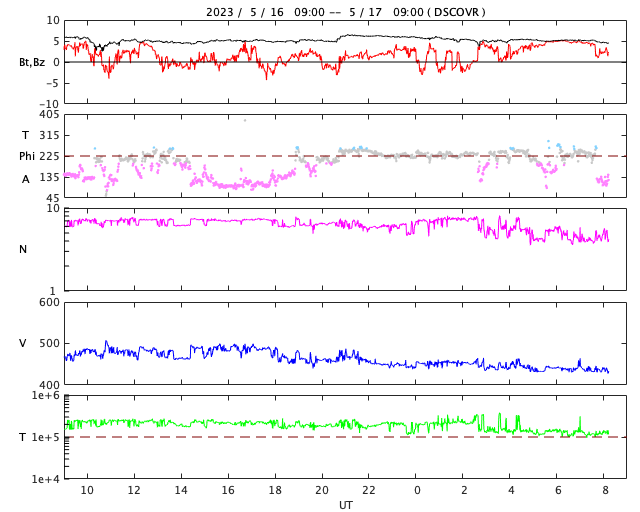
Task: Click the 'N' density panel label
Action: [x=23, y=249]
